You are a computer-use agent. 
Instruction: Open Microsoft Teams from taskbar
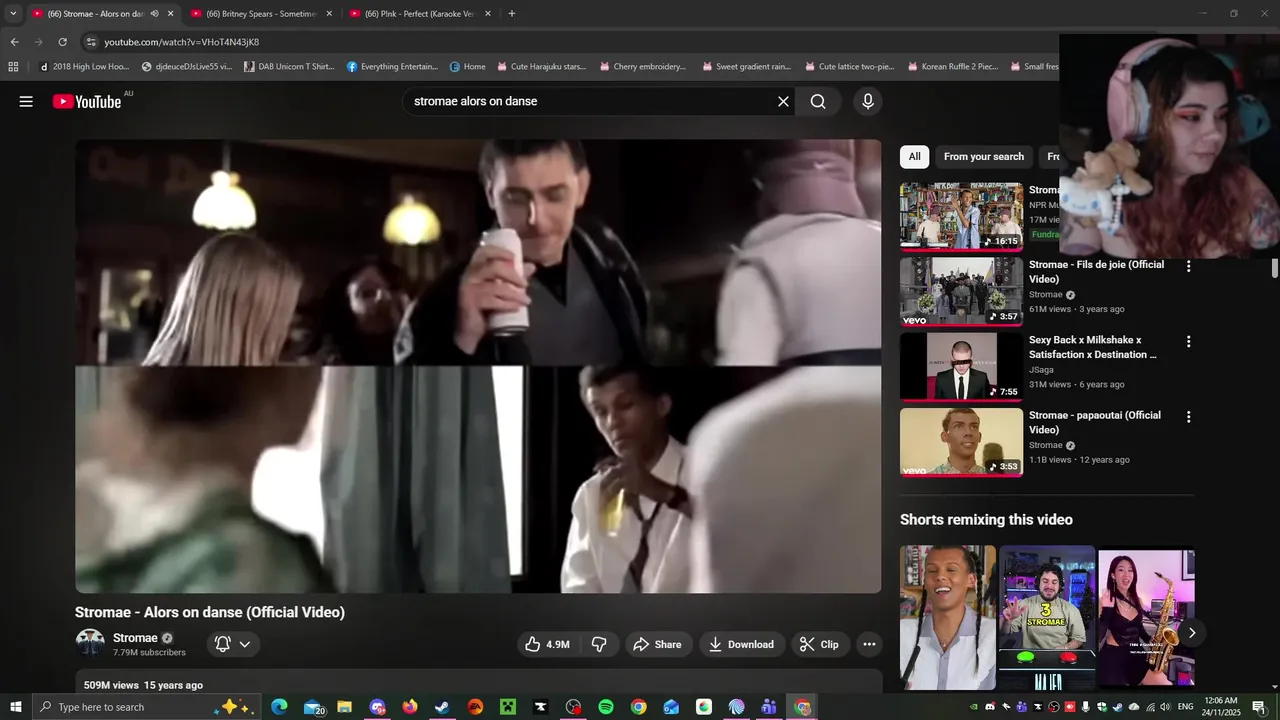(x=769, y=707)
